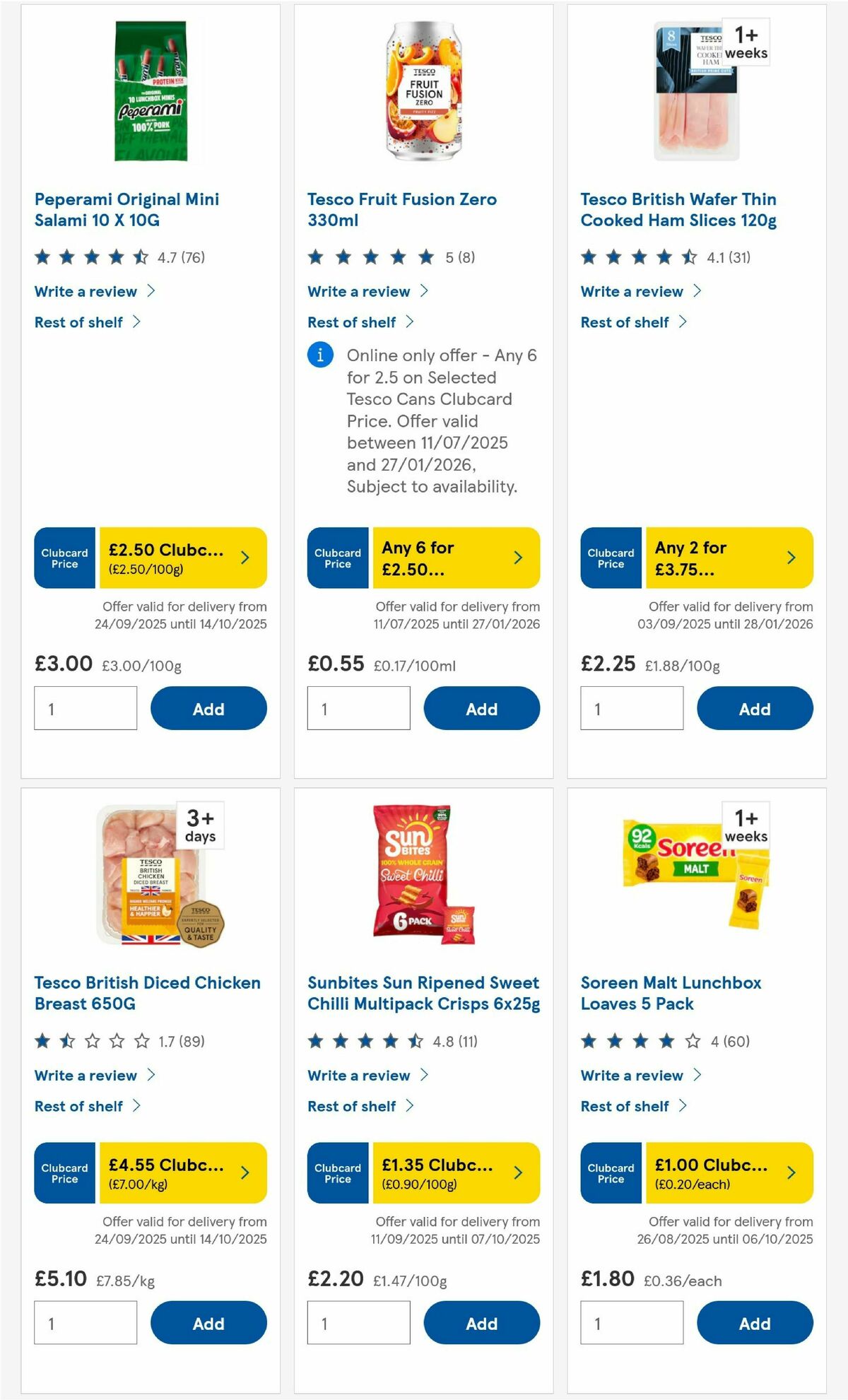Screen dimensions: 848x1400
Task: Click the quantity field for the ham slices
Action: pyautogui.click(x=630, y=708)
